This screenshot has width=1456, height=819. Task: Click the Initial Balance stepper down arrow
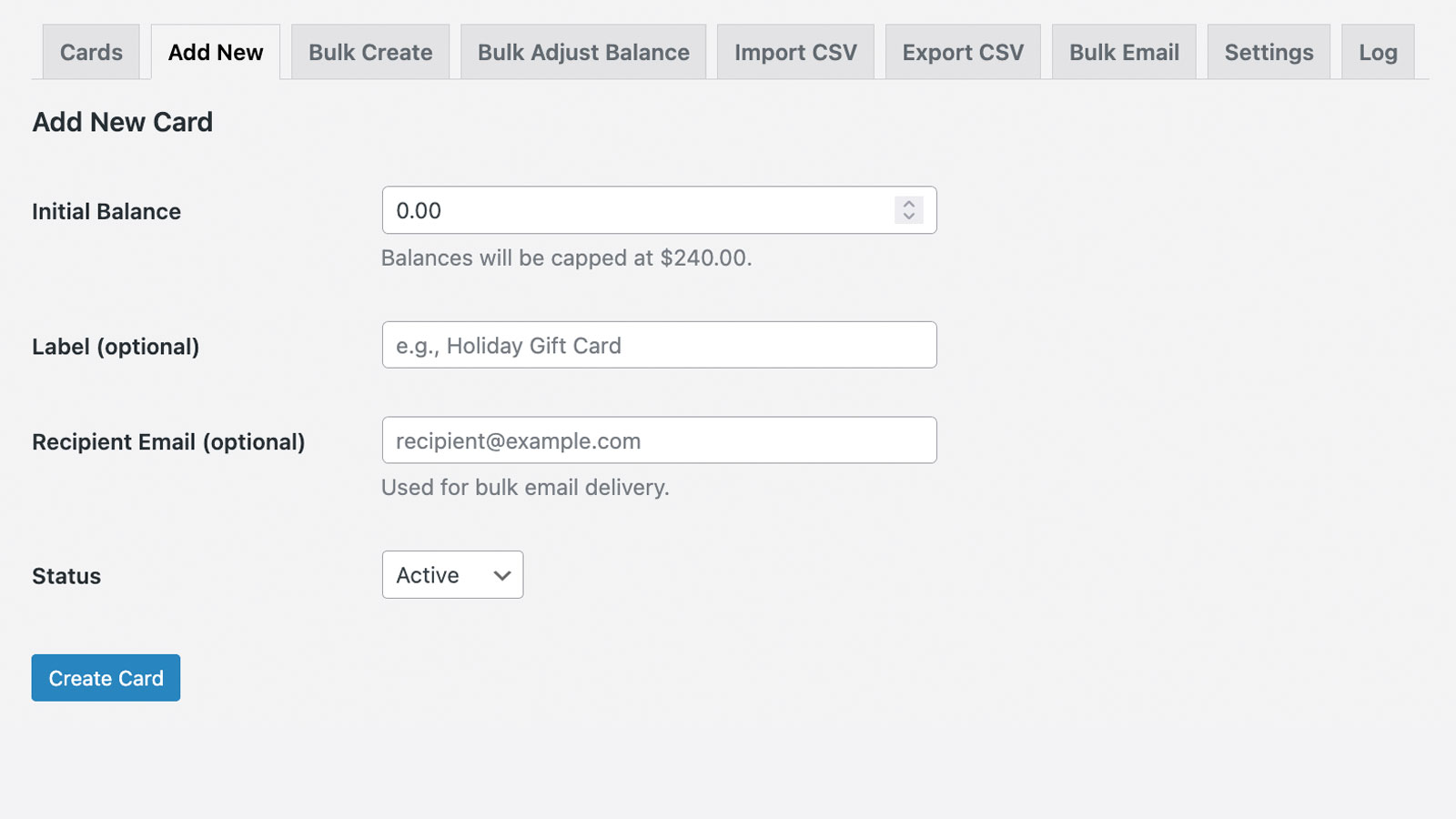pos(907,217)
